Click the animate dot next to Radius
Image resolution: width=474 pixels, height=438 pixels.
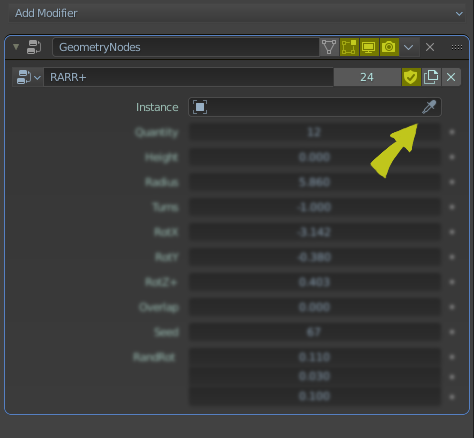coord(452,182)
